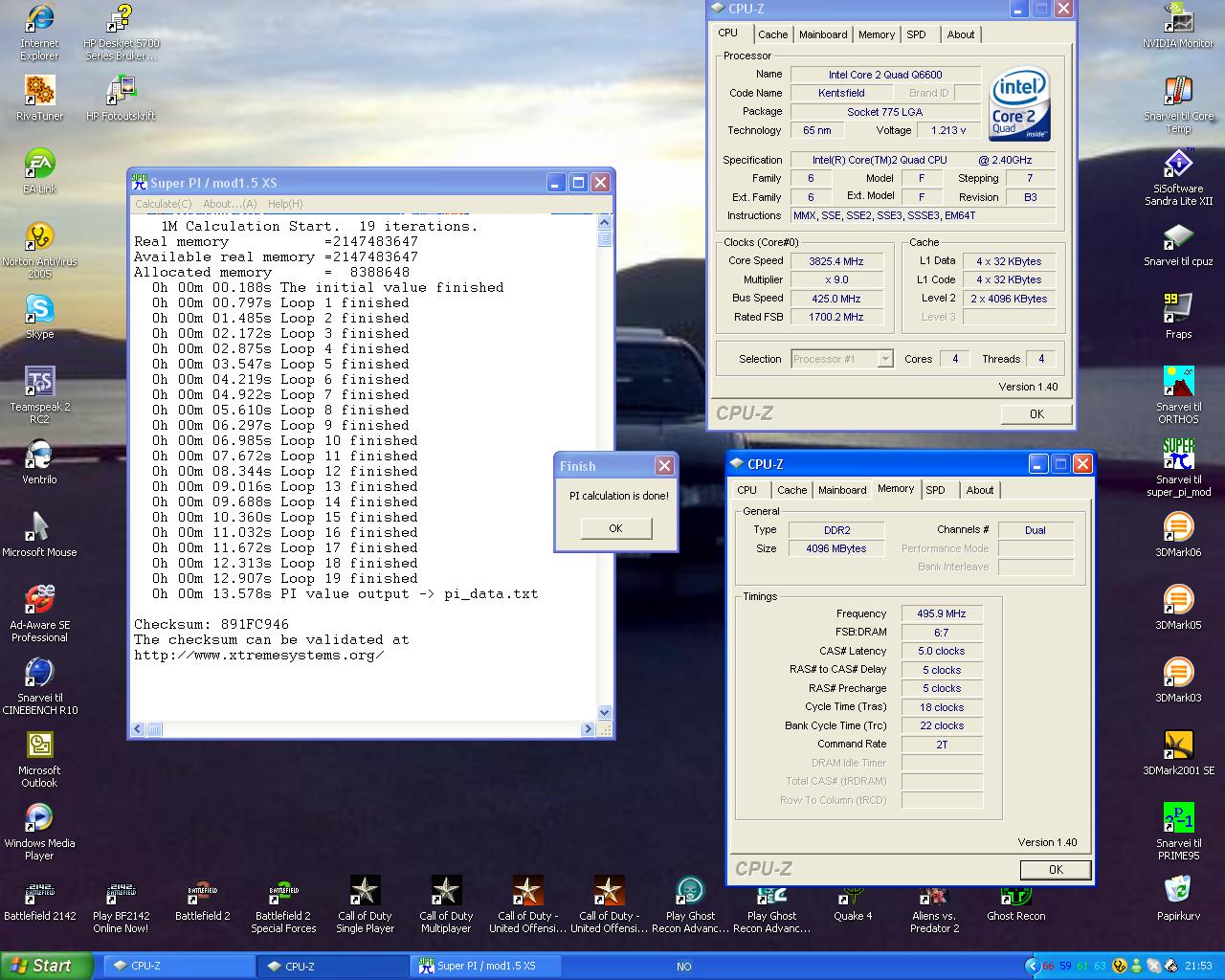Open Help(H) menu in Super PI
Image resolution: width=1225 pixels, height=980 pixels.
pos(285,204)
